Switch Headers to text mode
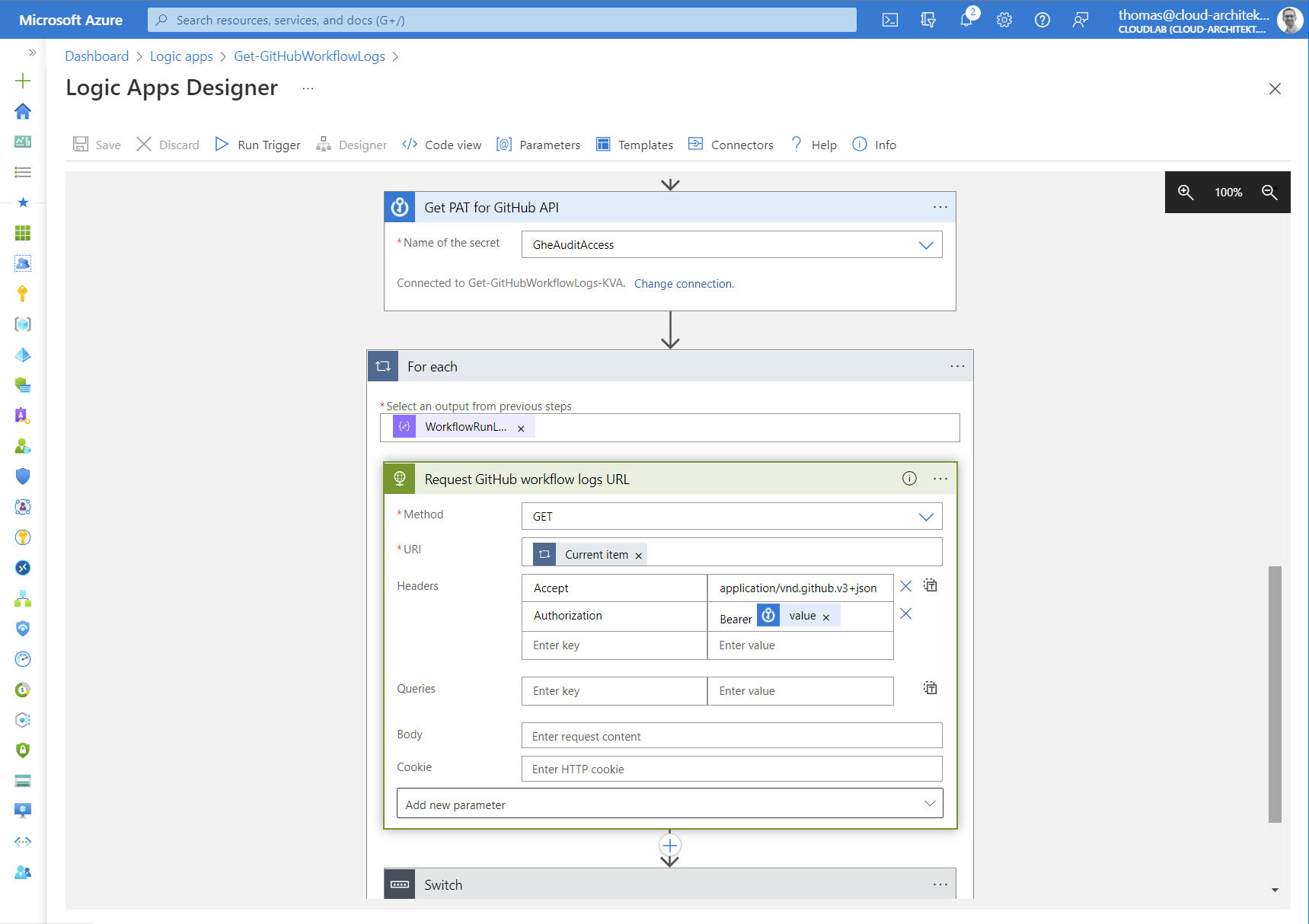The image size is (1309, 924). click(931, 585)
